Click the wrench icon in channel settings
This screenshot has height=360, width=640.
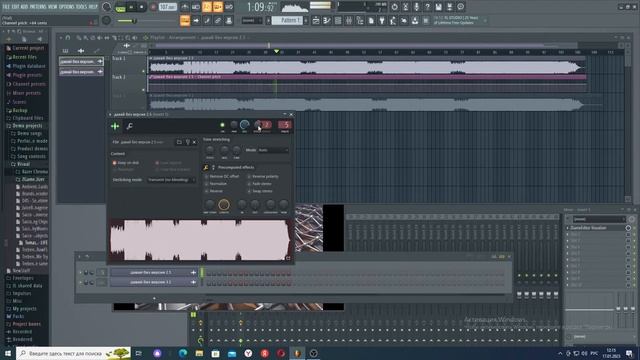pyautogui.click(x=129, y=126)
